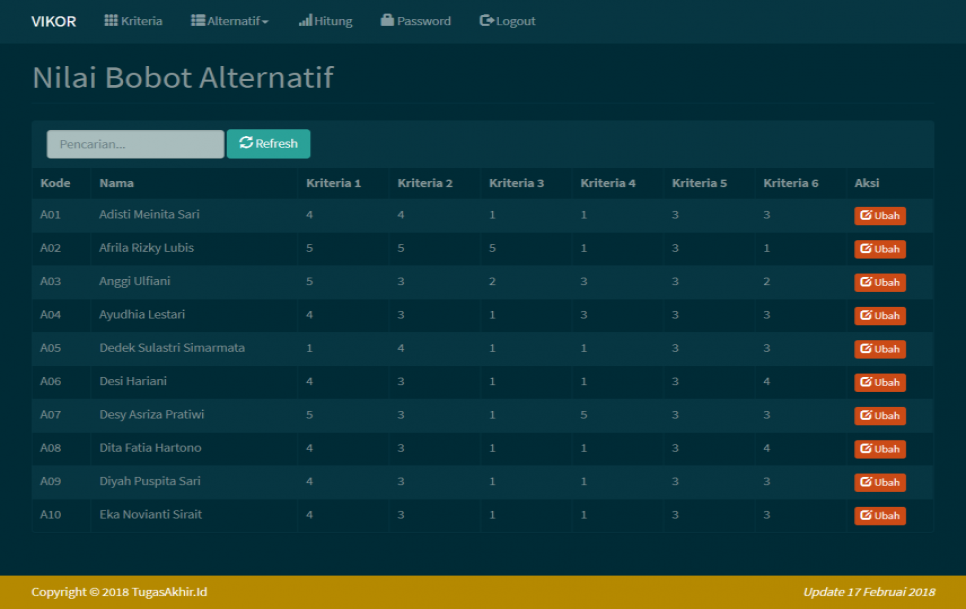The height and width of the screenshot is (609, 966).
Task: Click edit pencil icon for Eka Novianti Sirait
Action: click(865, 516)
